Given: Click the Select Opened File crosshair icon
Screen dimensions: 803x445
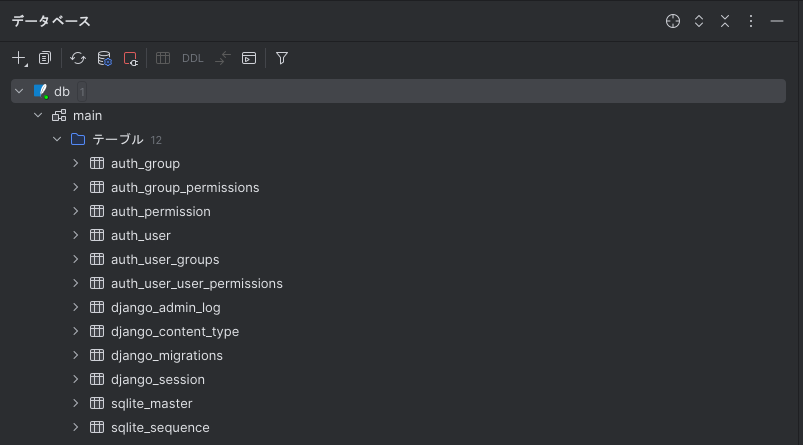Looking at the screenshot, I should click(x=673, y=21).
